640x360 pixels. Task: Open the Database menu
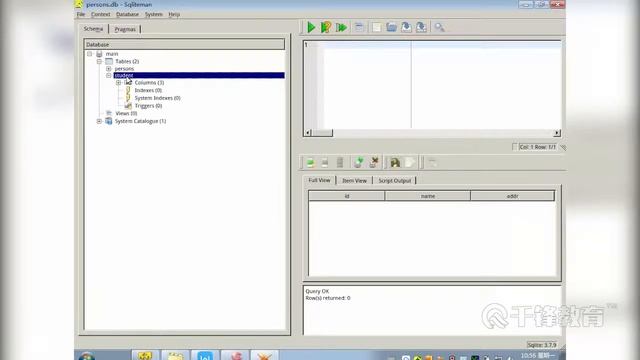click(127, 14)
